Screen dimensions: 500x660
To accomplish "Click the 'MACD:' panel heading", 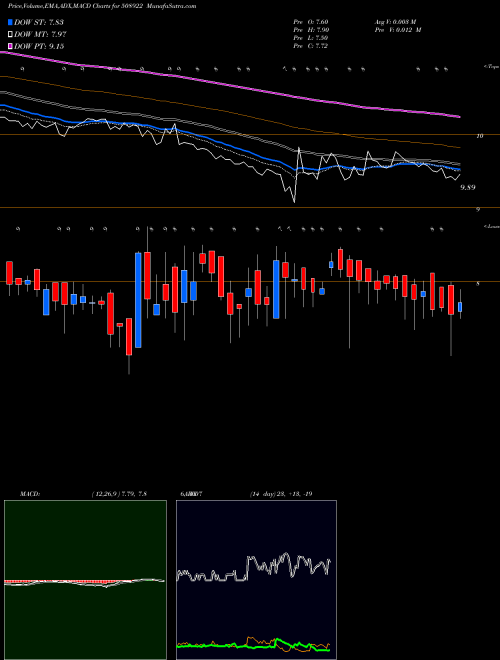I will (x=29, y=494).
